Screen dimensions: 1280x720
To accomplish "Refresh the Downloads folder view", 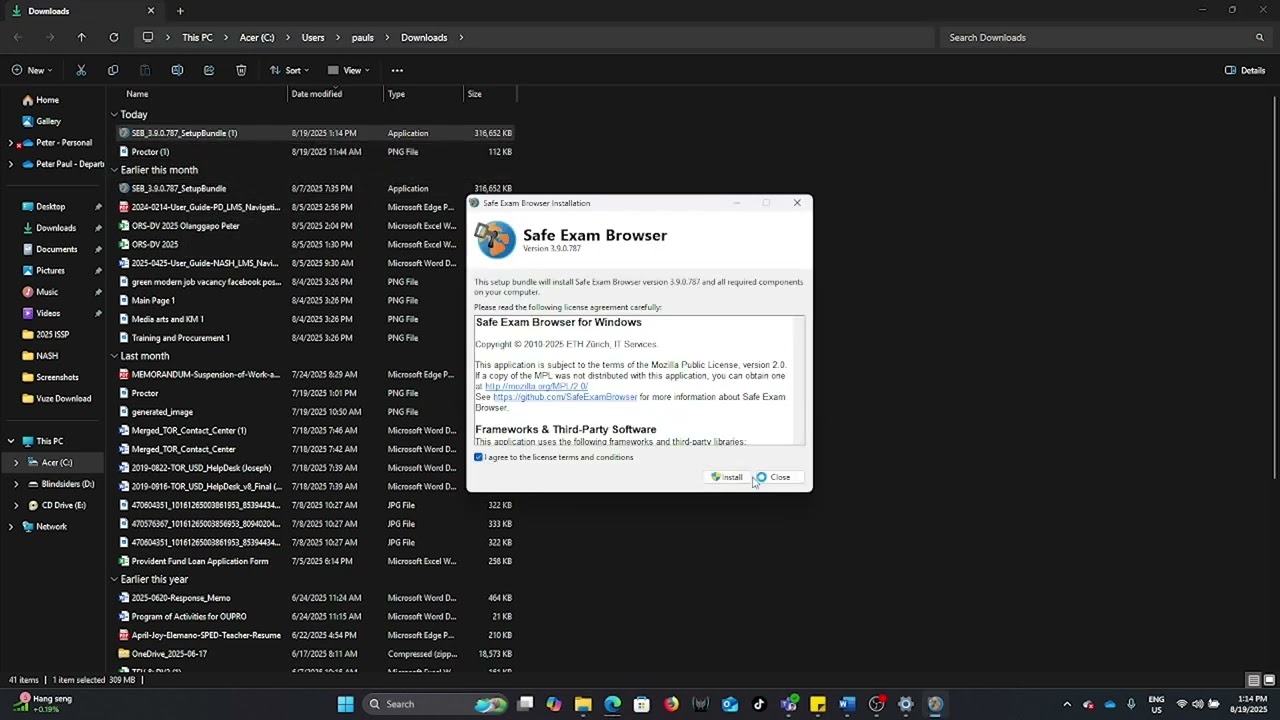I will [x=114, y=38].
